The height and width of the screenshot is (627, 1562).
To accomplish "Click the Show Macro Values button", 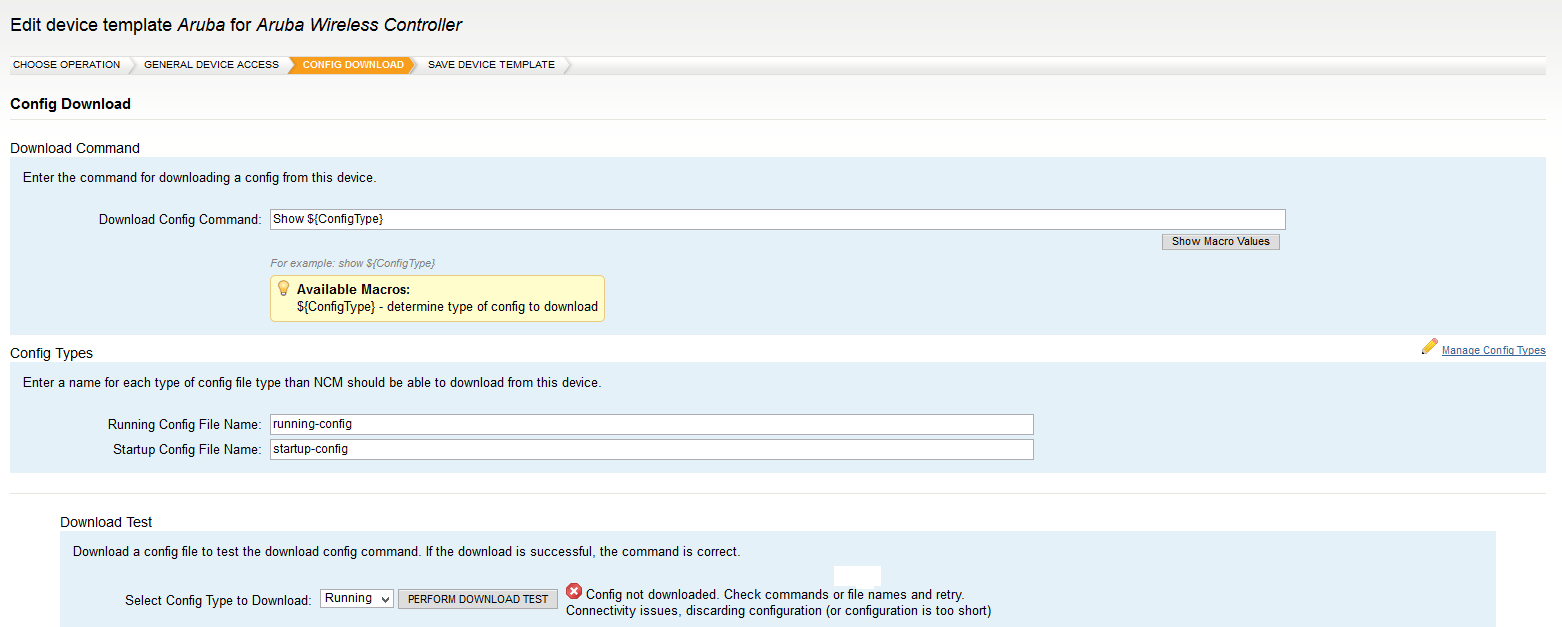I will point(1220,241).
